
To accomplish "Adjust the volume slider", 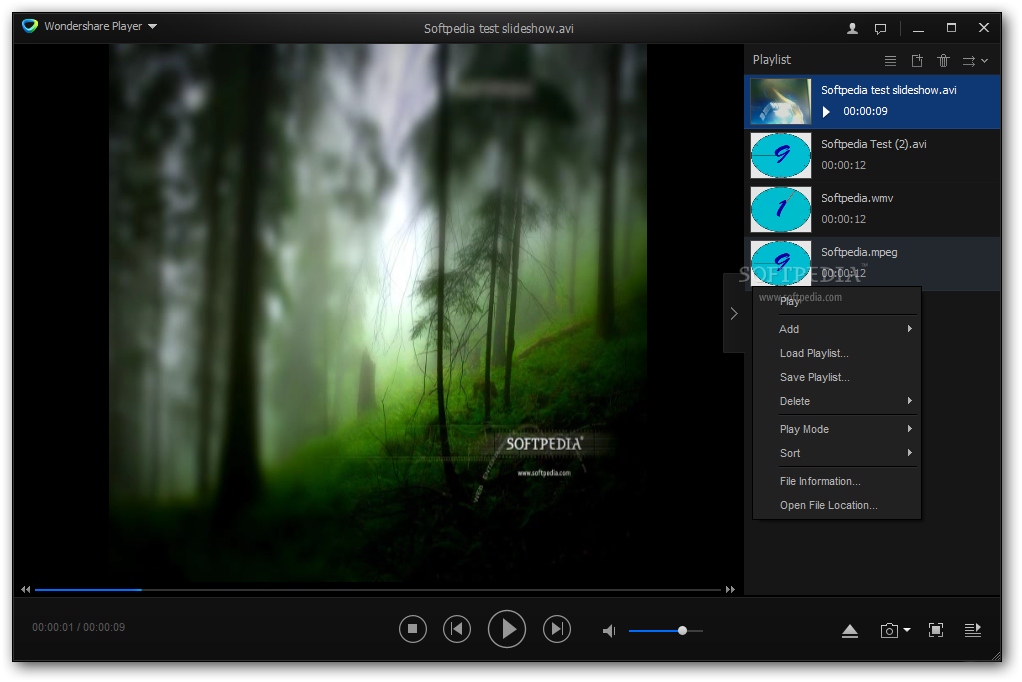I will tap(665, 631).
